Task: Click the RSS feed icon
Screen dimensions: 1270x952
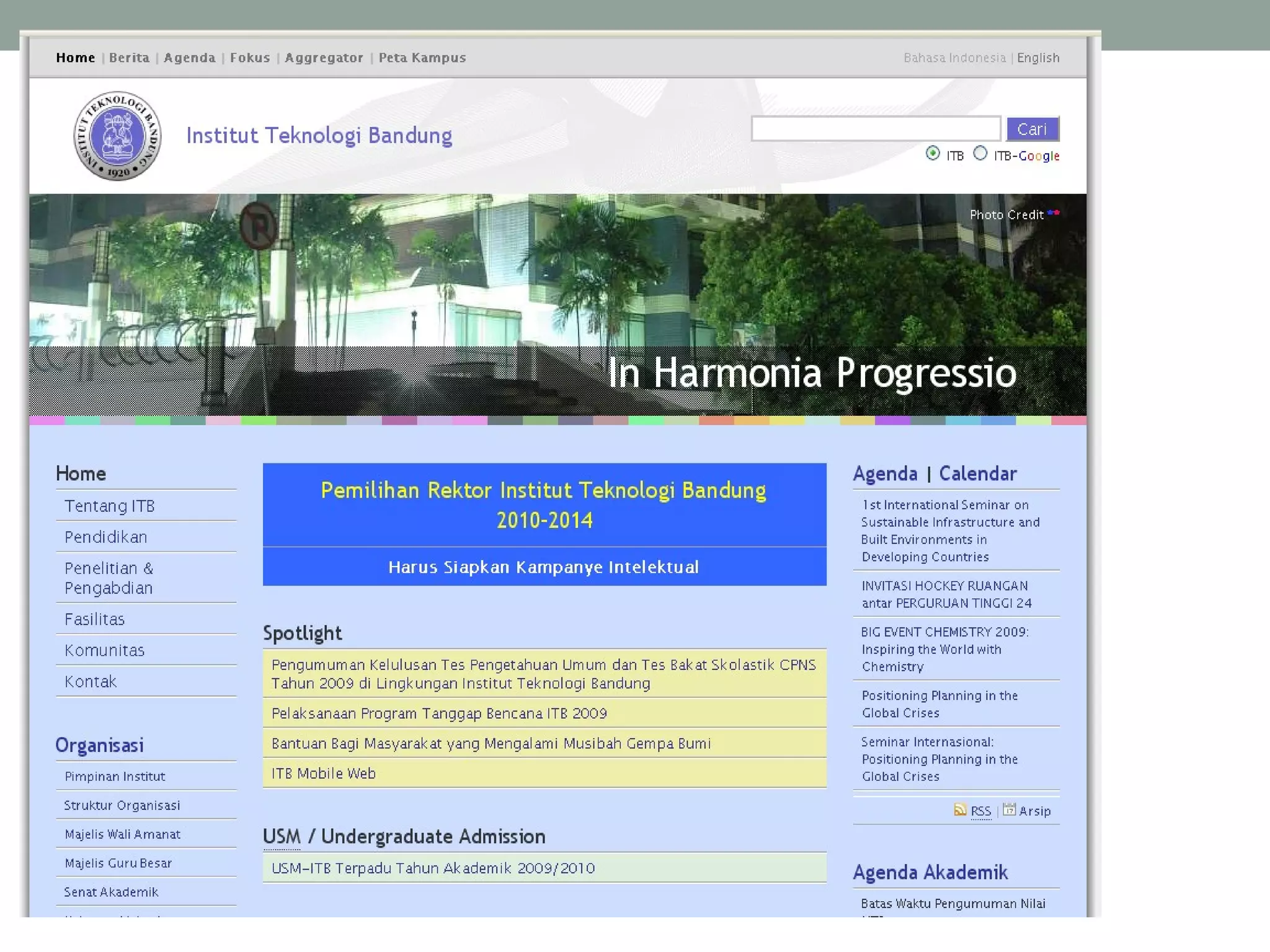Action: tap(960, 809)
